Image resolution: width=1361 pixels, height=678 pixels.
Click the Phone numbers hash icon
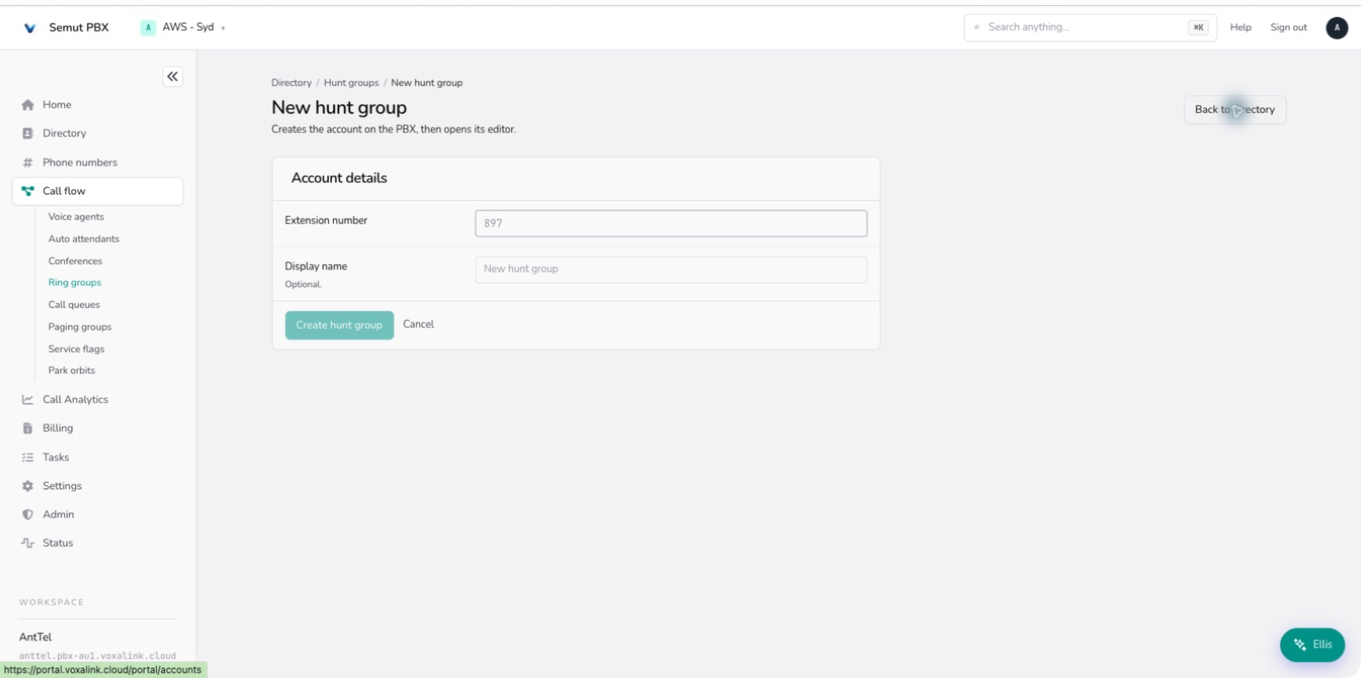coord(28,162)
